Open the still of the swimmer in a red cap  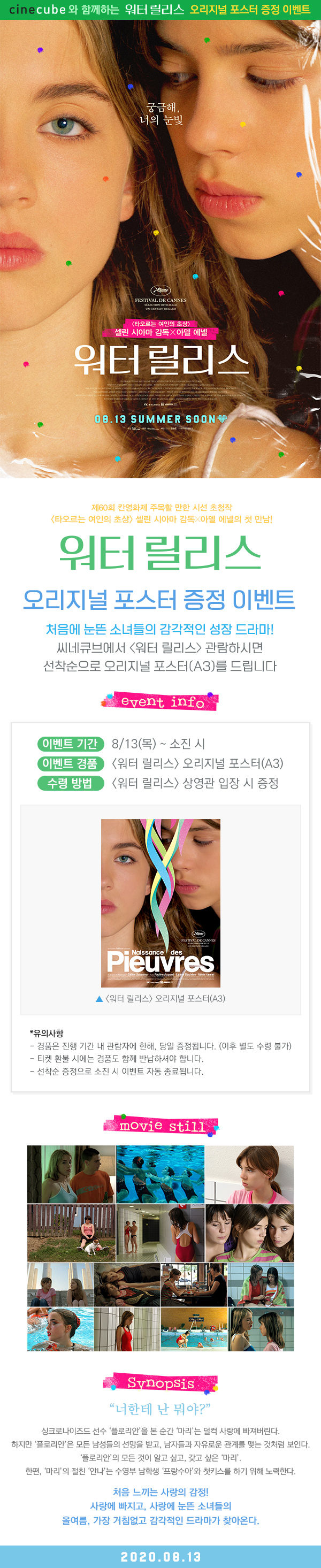(x=60, y=1329)
